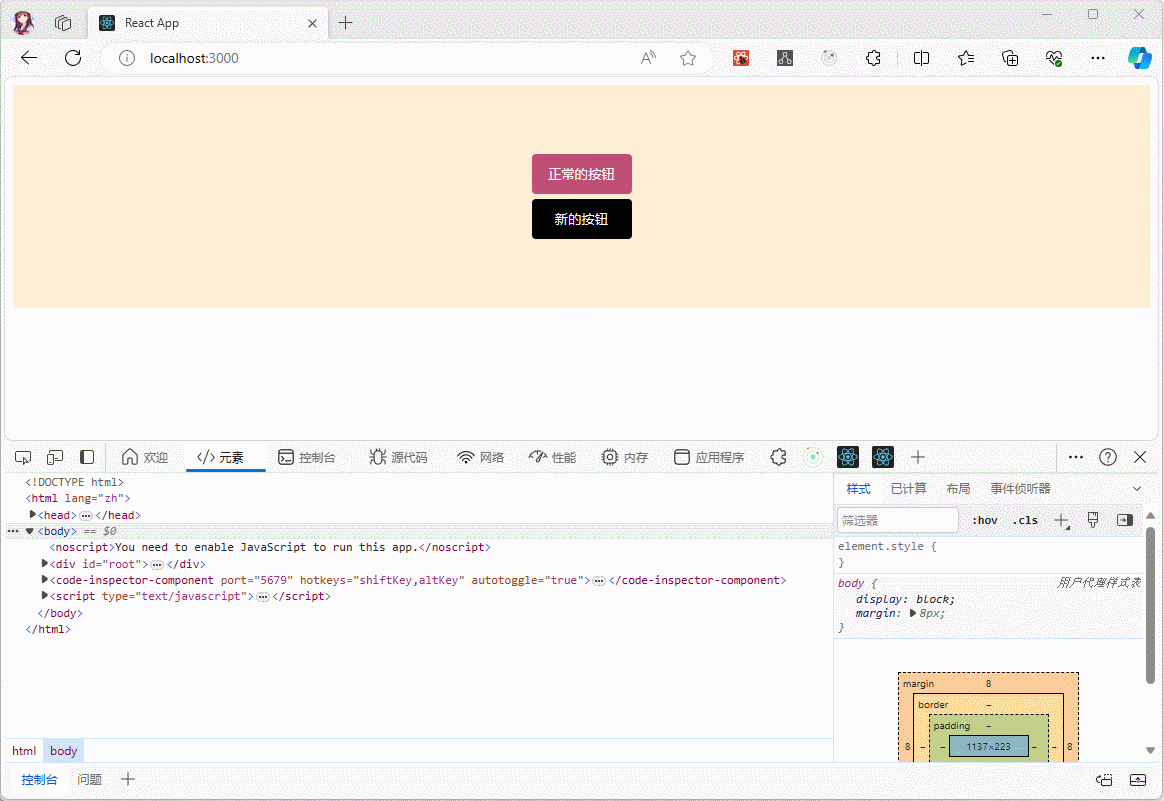Expand the div id root node
Viewport: 1164px width, 801px height.
click(x=45, y=564)
